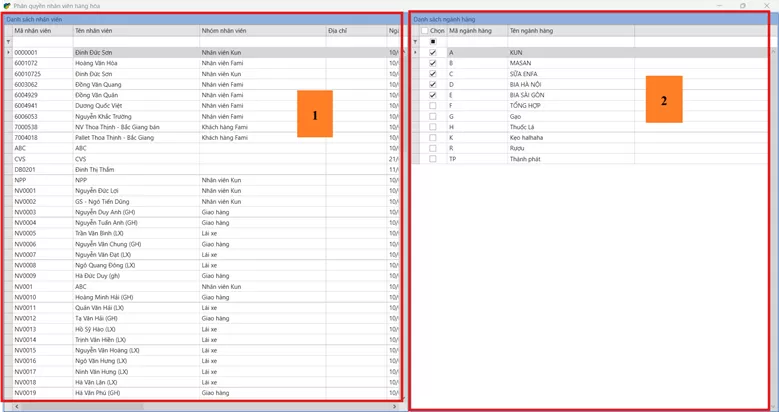Select employee Ngô Quang Đông (LX)
The height and width of the screenshot is (412, 779).
pyautogui.click(x=105, y=265)
